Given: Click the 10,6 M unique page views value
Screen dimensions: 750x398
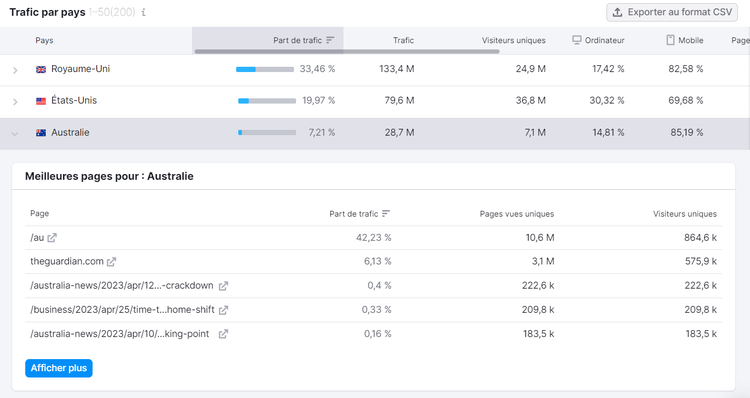Looking at the screenshot, I should 540,238.
